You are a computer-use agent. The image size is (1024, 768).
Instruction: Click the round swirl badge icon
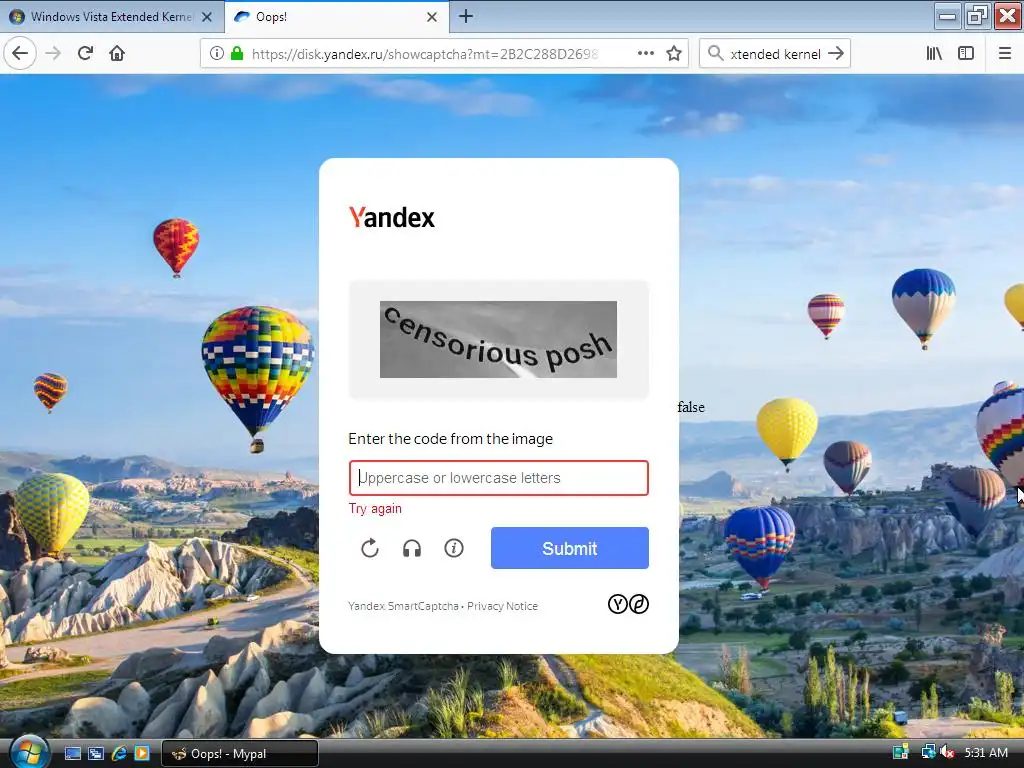click(639, 604)
